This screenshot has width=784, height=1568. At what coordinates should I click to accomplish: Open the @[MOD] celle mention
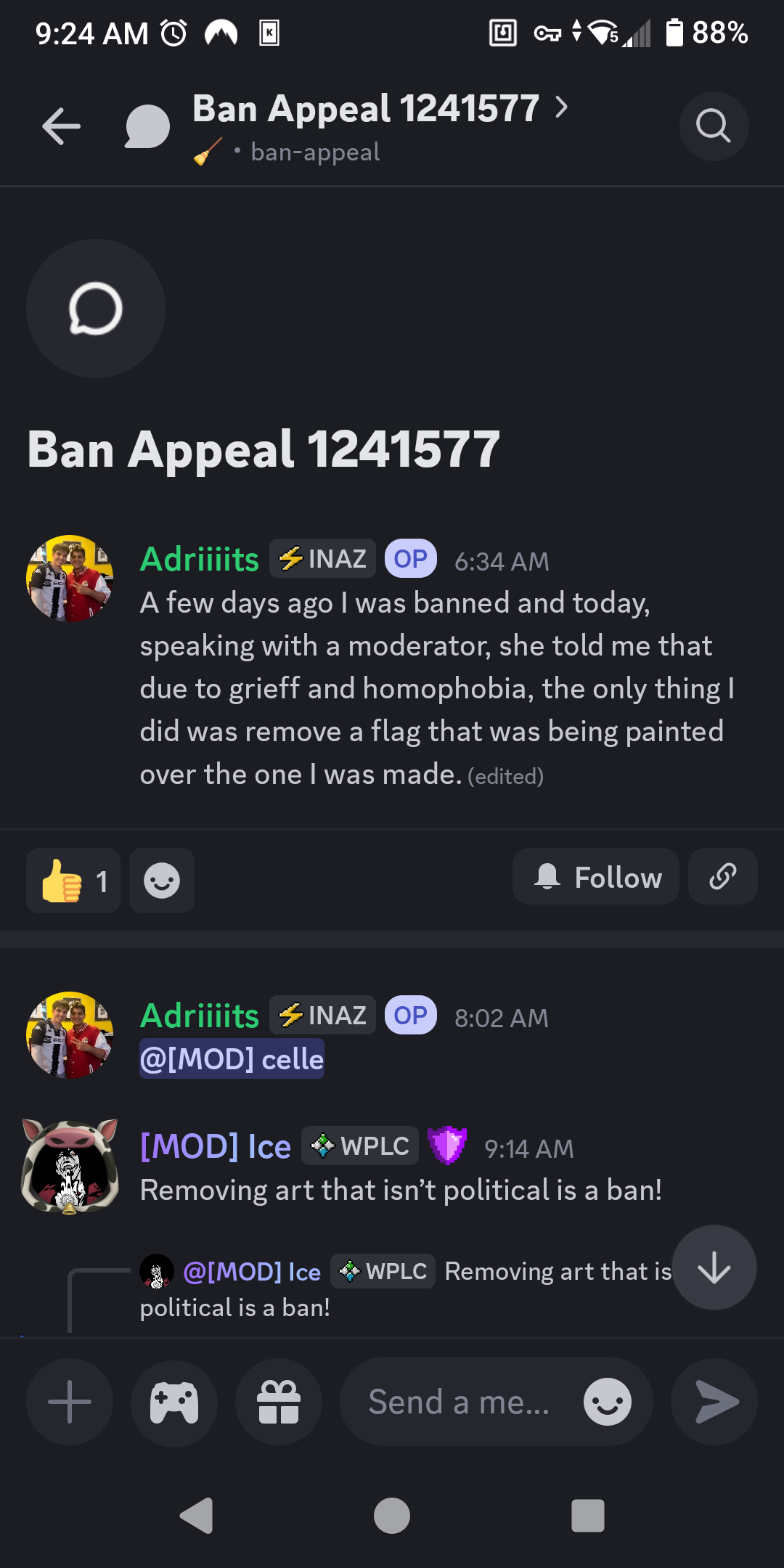pyautogui.click(x=232, y=1059)
